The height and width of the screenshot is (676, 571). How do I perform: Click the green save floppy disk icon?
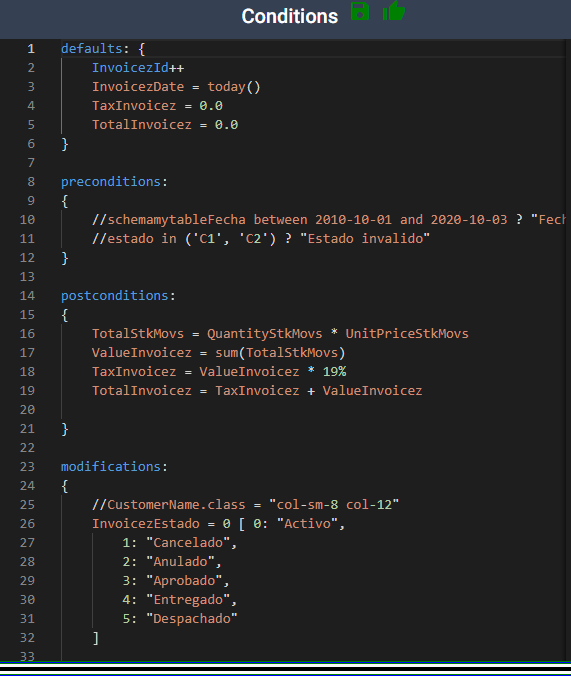point(360,11)
